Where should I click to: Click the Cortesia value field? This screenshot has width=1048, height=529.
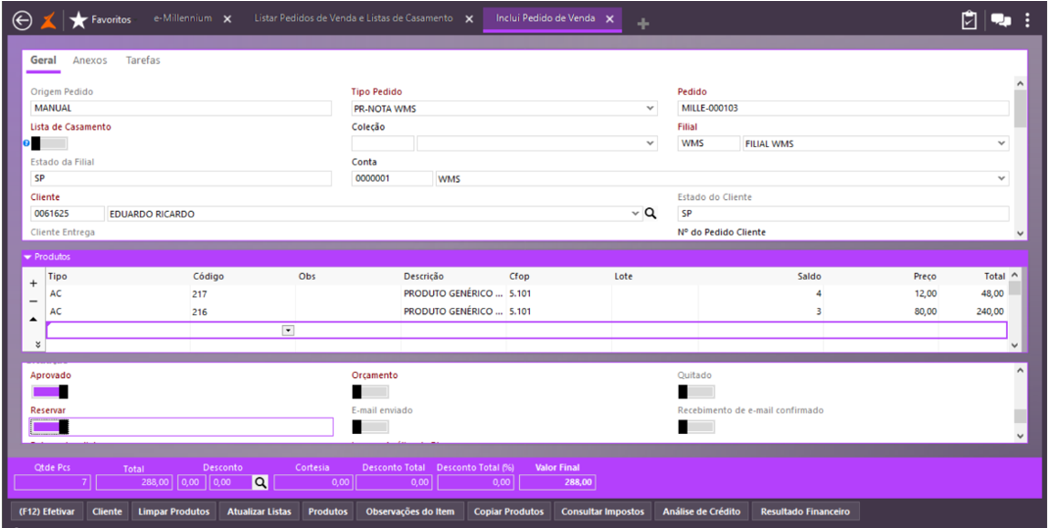(x=313, y=482)
